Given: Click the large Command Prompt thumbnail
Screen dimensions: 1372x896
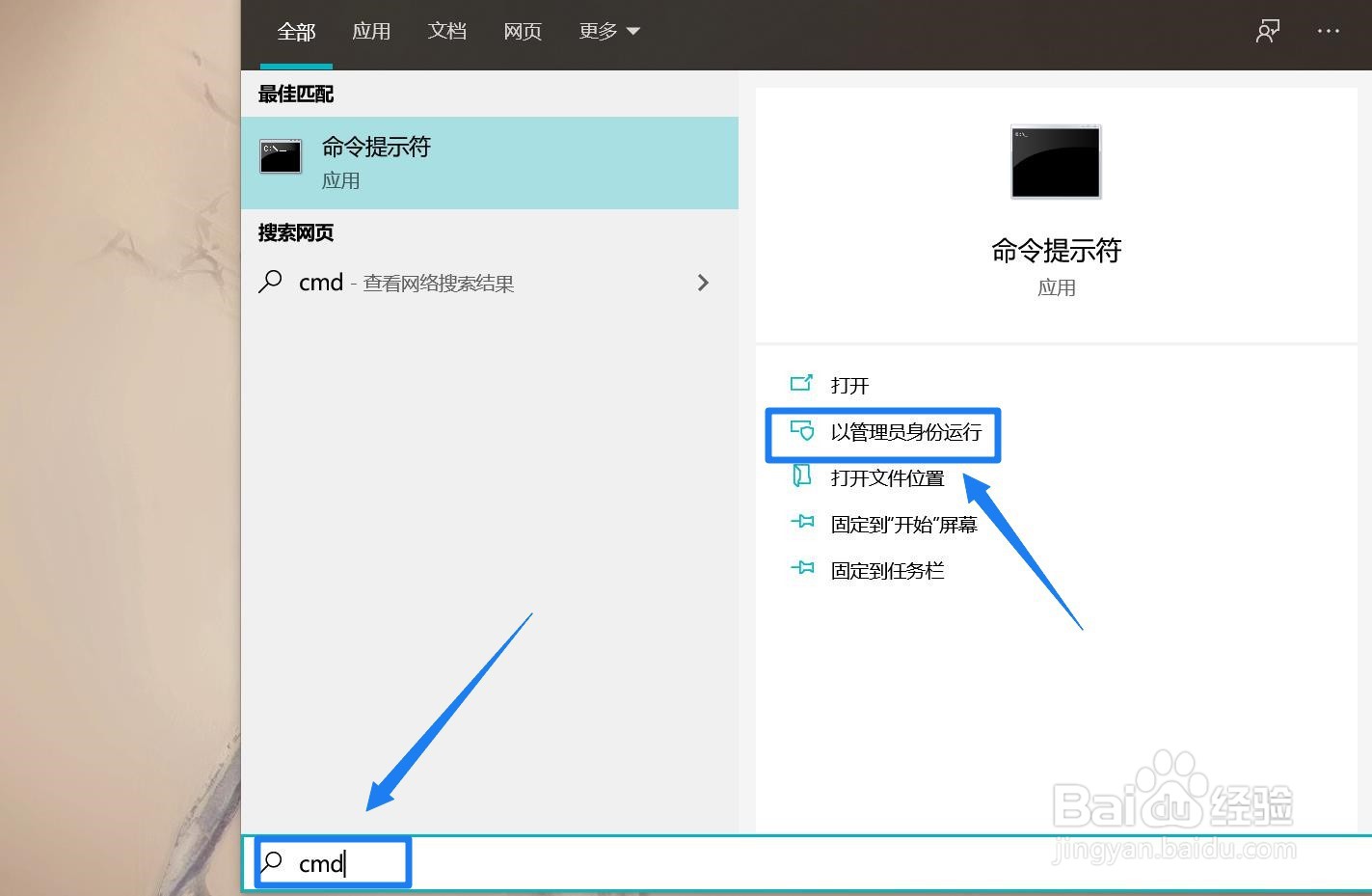Looking at the screenshot, I should (1056, 162).
